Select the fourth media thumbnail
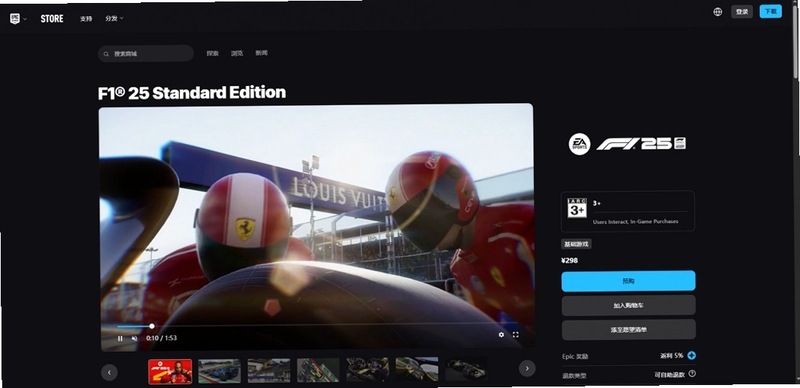 [318, 370]
